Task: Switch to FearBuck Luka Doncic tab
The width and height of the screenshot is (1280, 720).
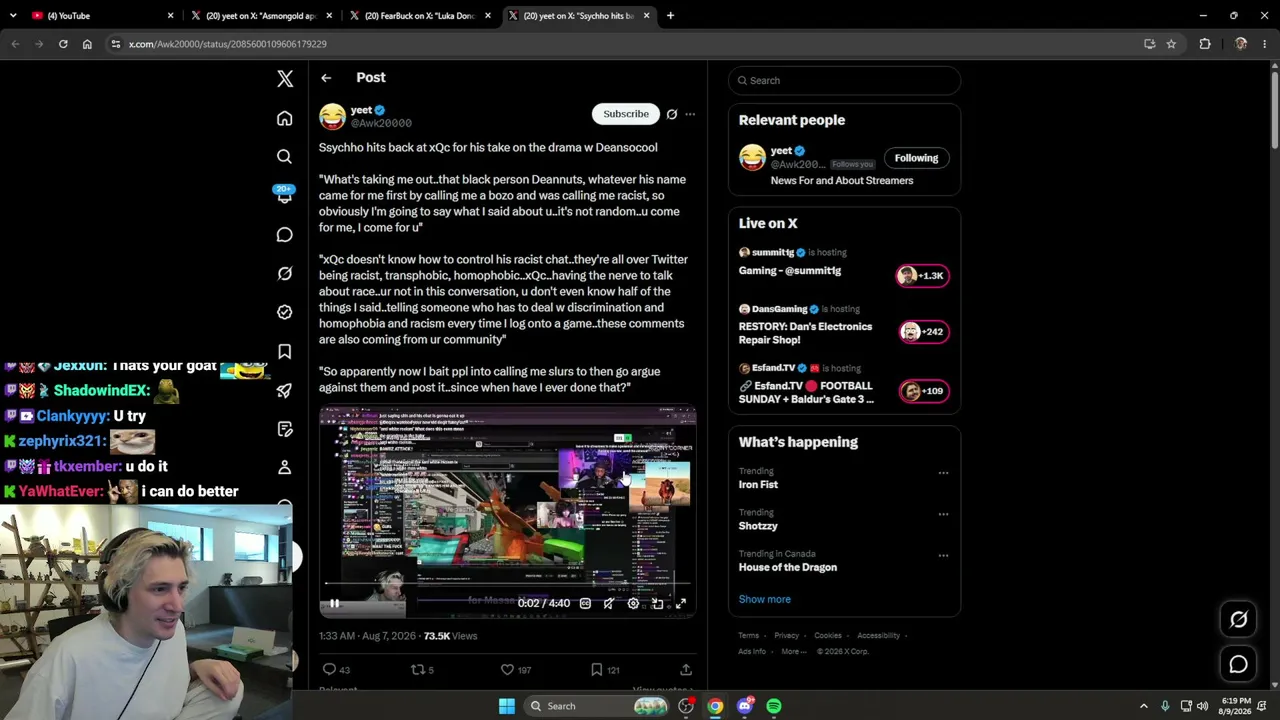Action: point(422,16)
